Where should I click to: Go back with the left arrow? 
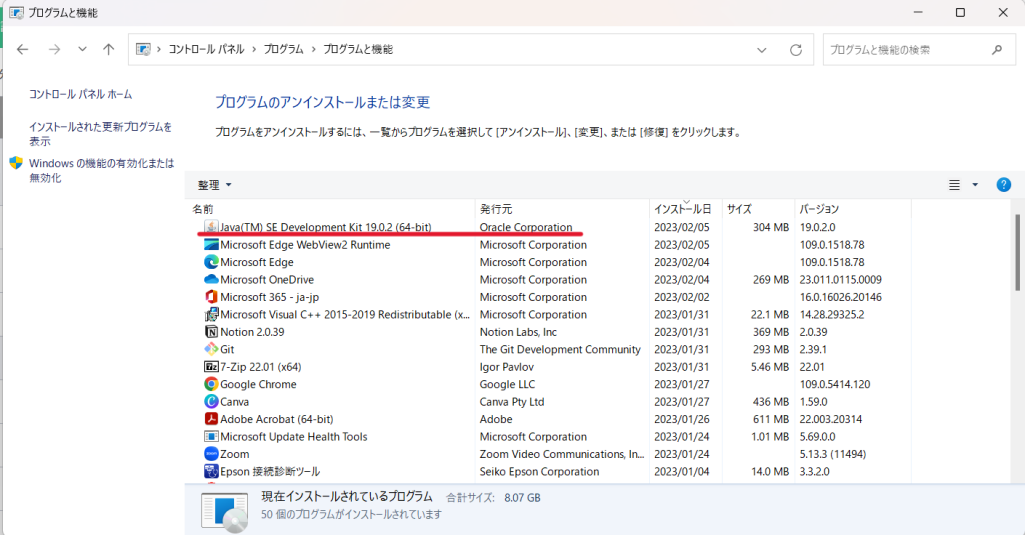(x=22, y=49)
